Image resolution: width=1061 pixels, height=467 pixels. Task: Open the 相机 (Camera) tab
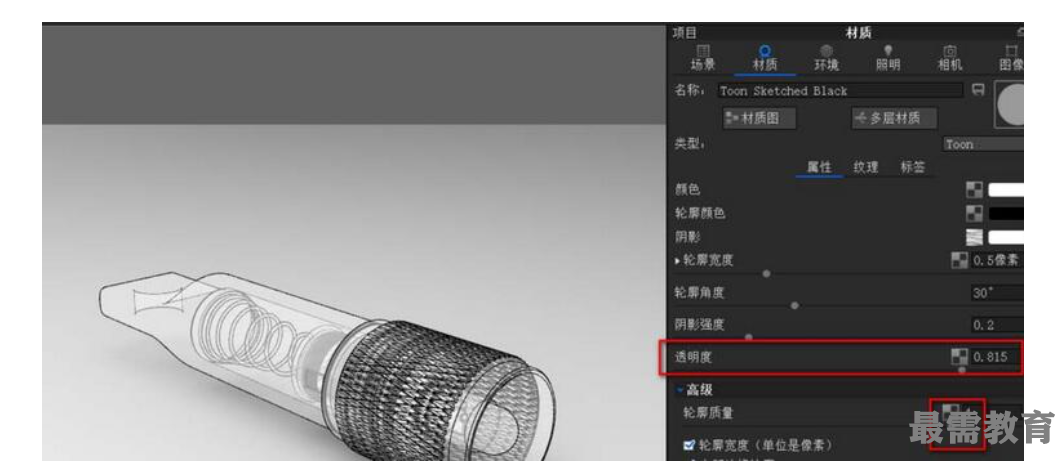[949, 58]
